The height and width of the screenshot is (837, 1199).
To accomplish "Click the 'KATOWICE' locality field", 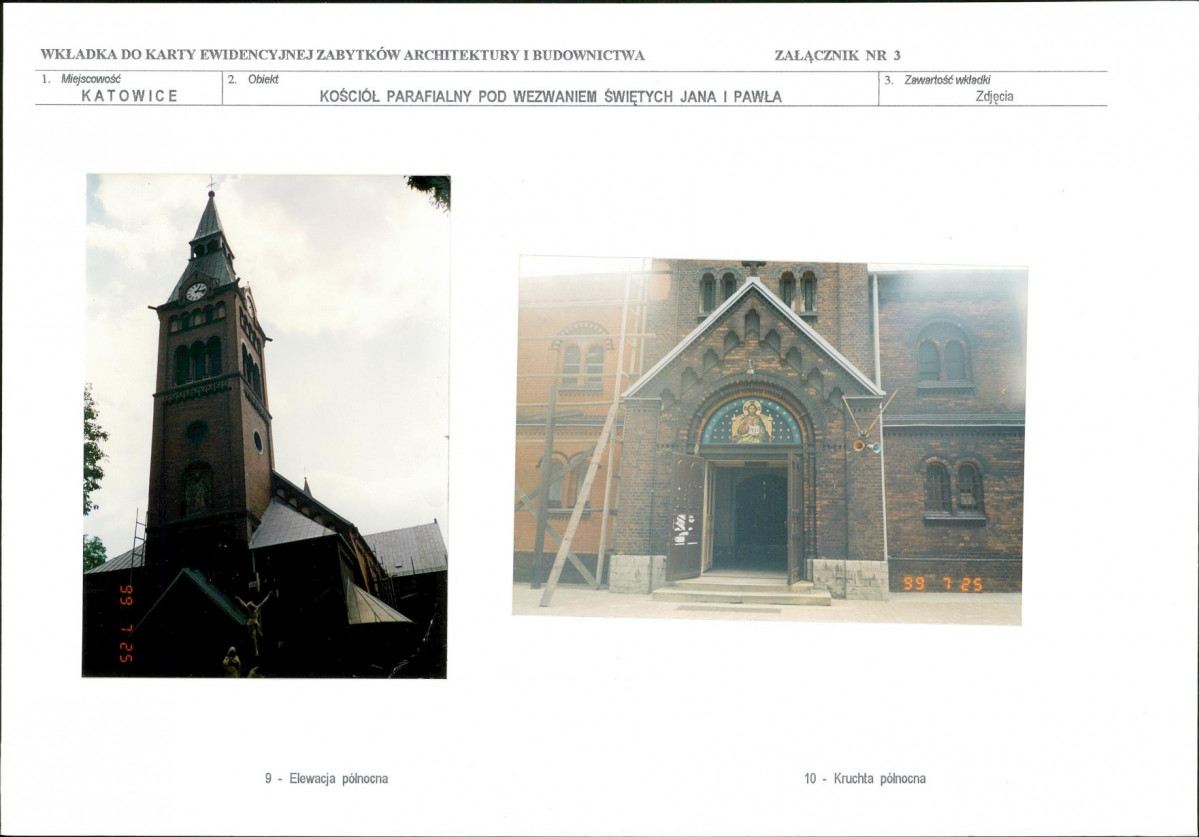I will pos(129,96).
